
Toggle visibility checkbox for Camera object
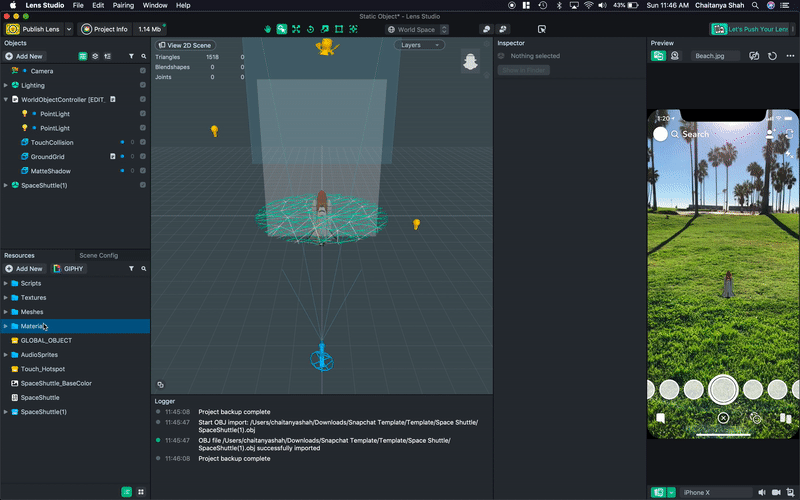click(143, 72)
